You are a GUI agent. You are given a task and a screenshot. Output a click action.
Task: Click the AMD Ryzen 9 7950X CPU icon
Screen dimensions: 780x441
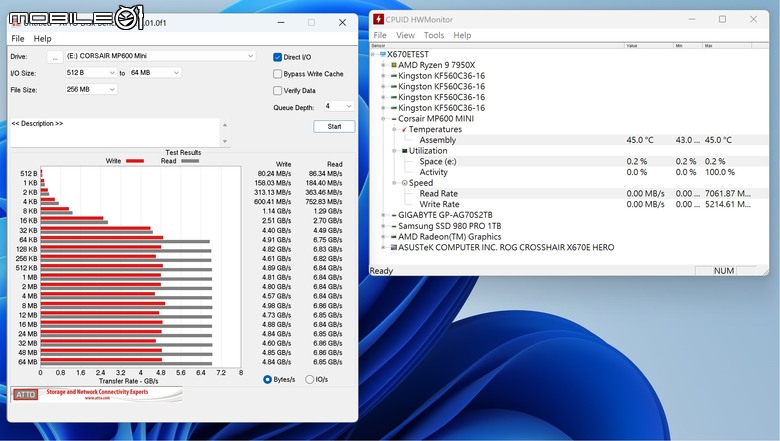[393, 65]
